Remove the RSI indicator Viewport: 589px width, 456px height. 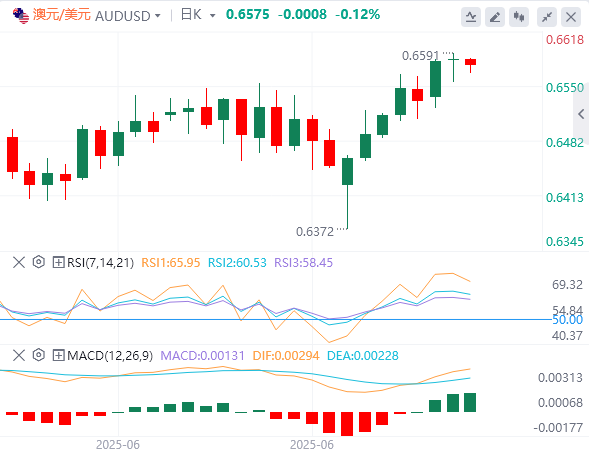[x=19, y=262]
